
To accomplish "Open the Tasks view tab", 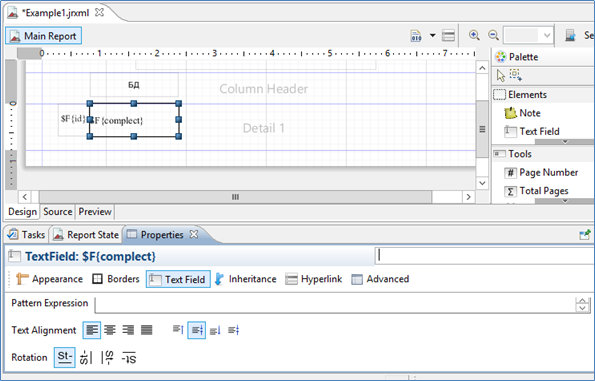I will [27, 235].
